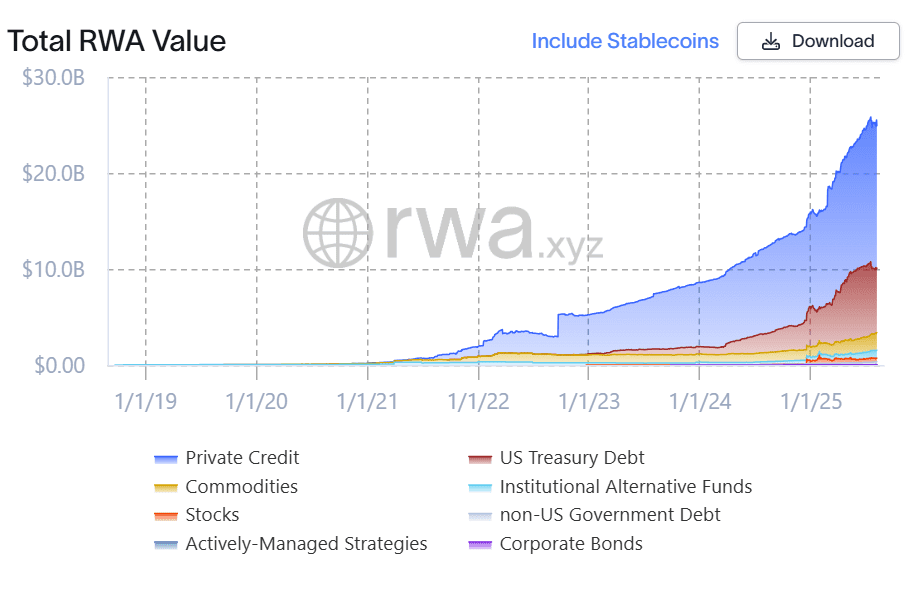Click the rwa.xyz globe watermark icon
The width and height of the screenshot is (910, 598).
click(x=337, y=232)
